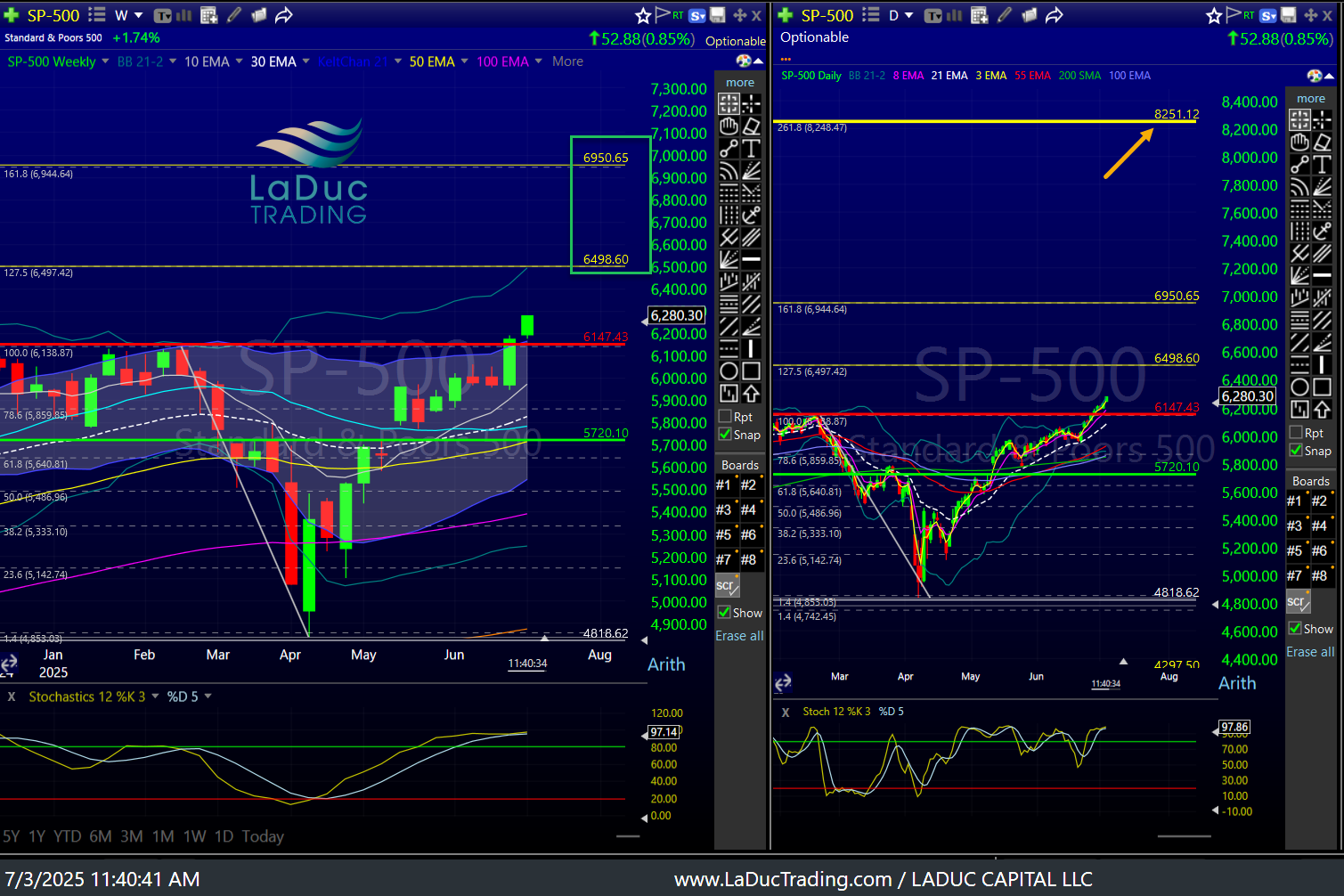Select the trend line tool in weekly drawing palette
The height and width of the screenshot is (896, 1344).
tap(729, 148)
